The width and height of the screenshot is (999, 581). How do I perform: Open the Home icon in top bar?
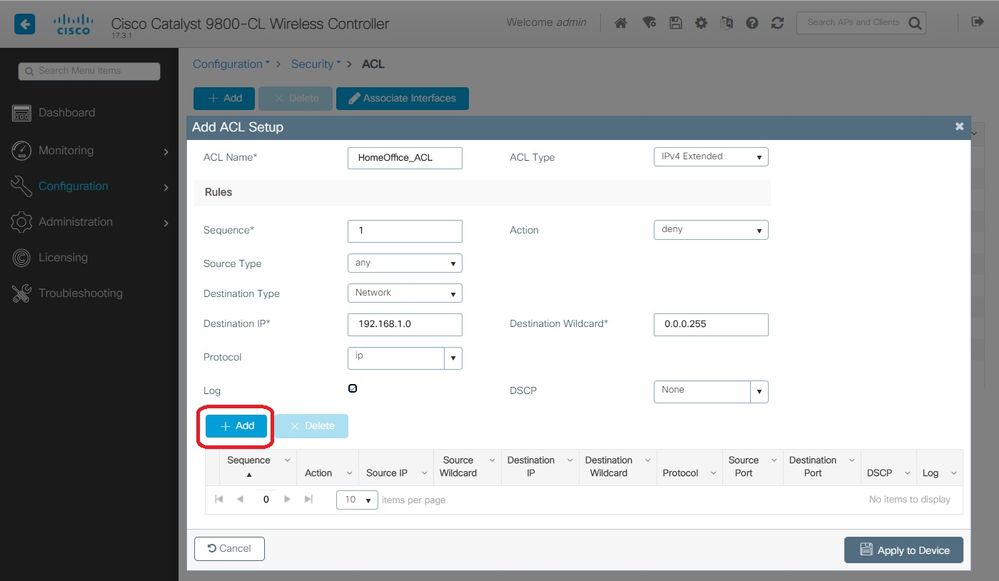(620, 23)
